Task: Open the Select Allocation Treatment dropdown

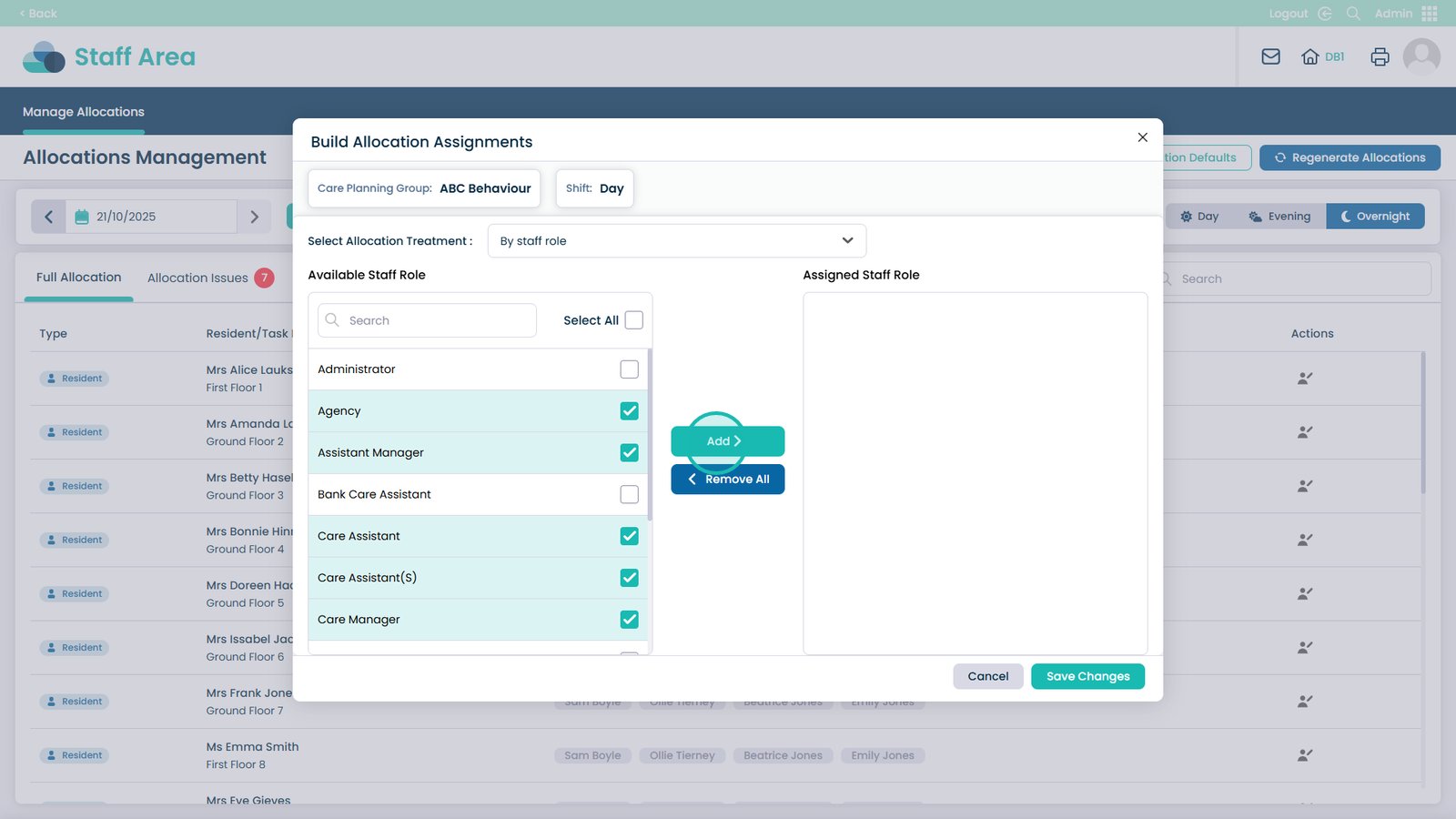Action: point(676,241)
